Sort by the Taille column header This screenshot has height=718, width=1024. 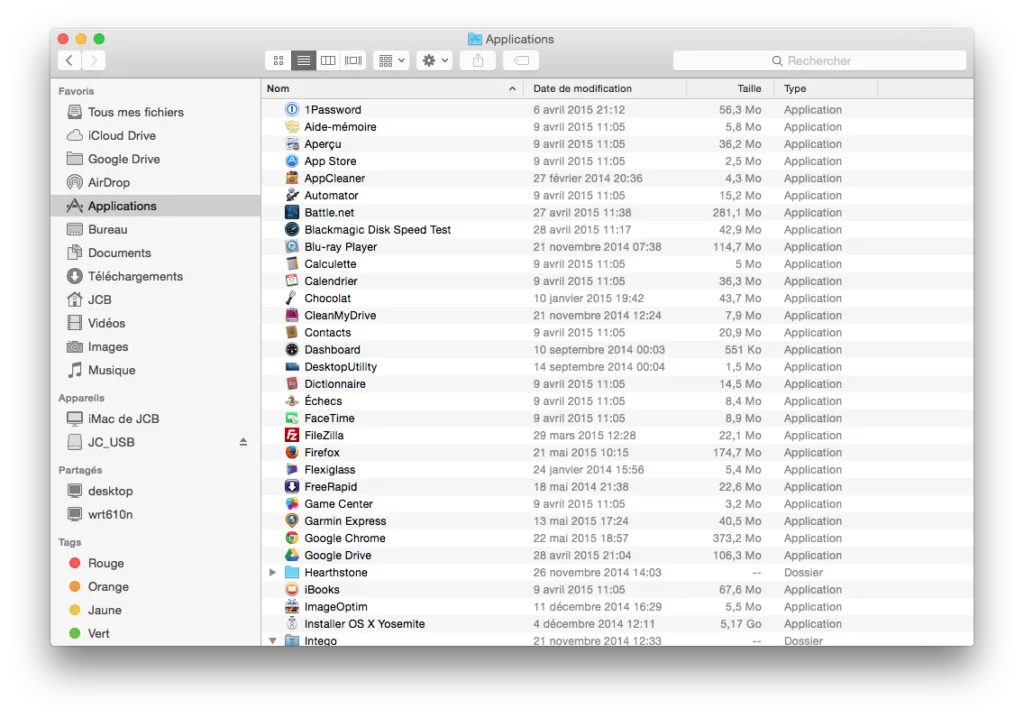point(730,88)
